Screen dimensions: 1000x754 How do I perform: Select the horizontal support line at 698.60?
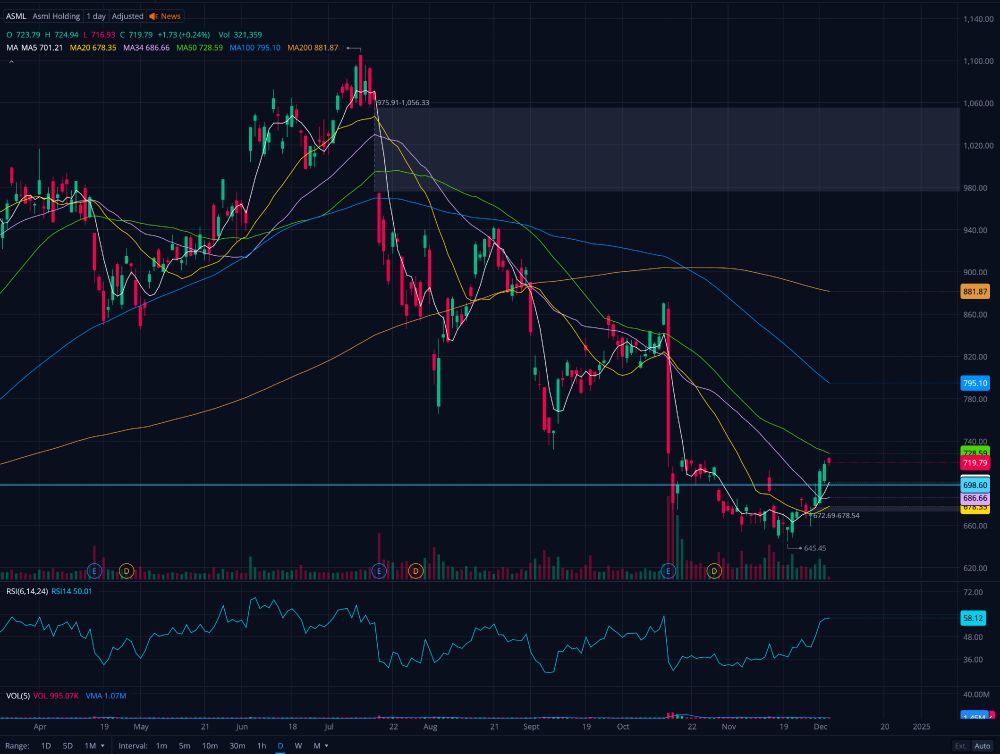(480, 485)
